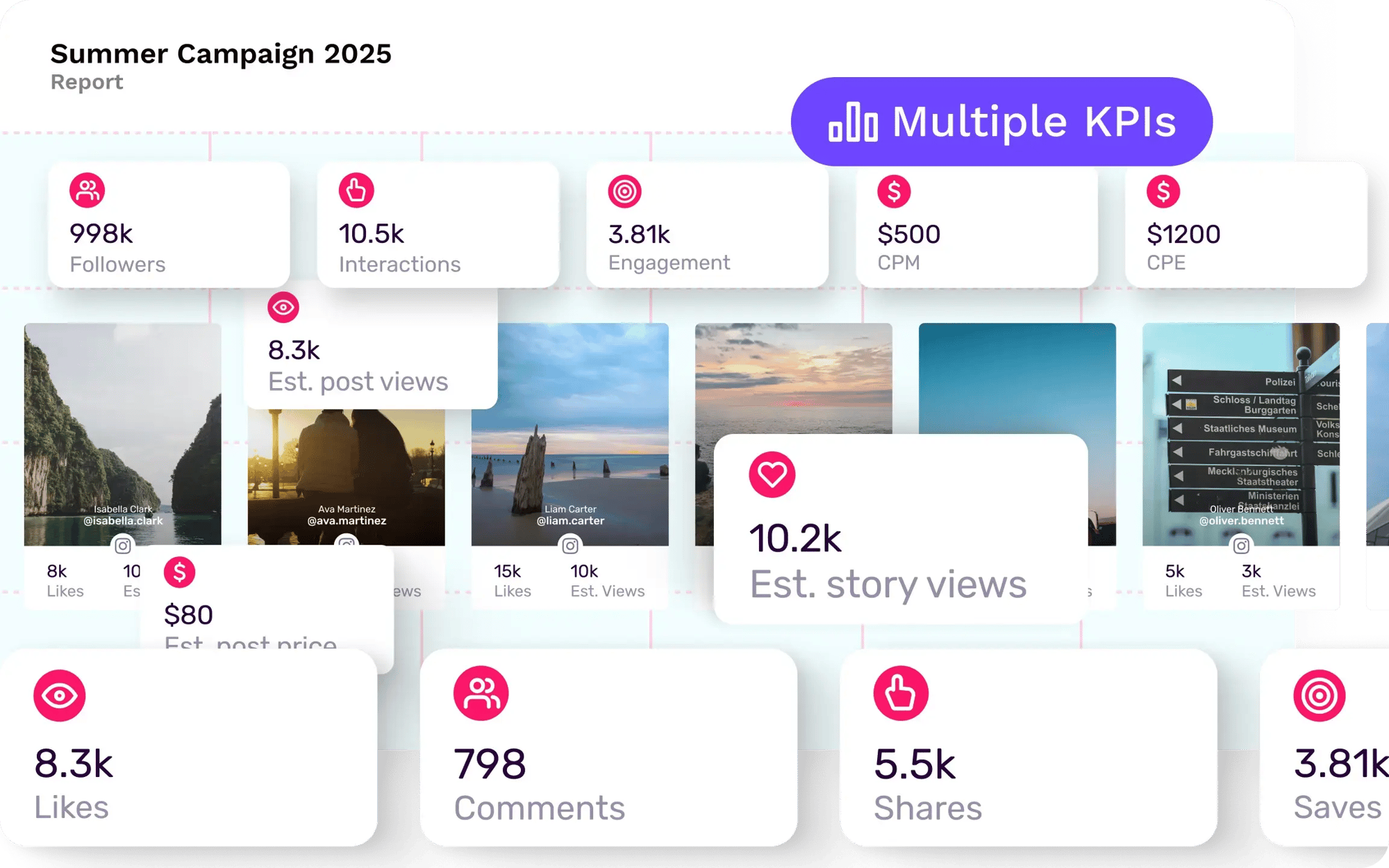Select the $1200 CPE value

pyautogui.click(x=1183, y=235)
